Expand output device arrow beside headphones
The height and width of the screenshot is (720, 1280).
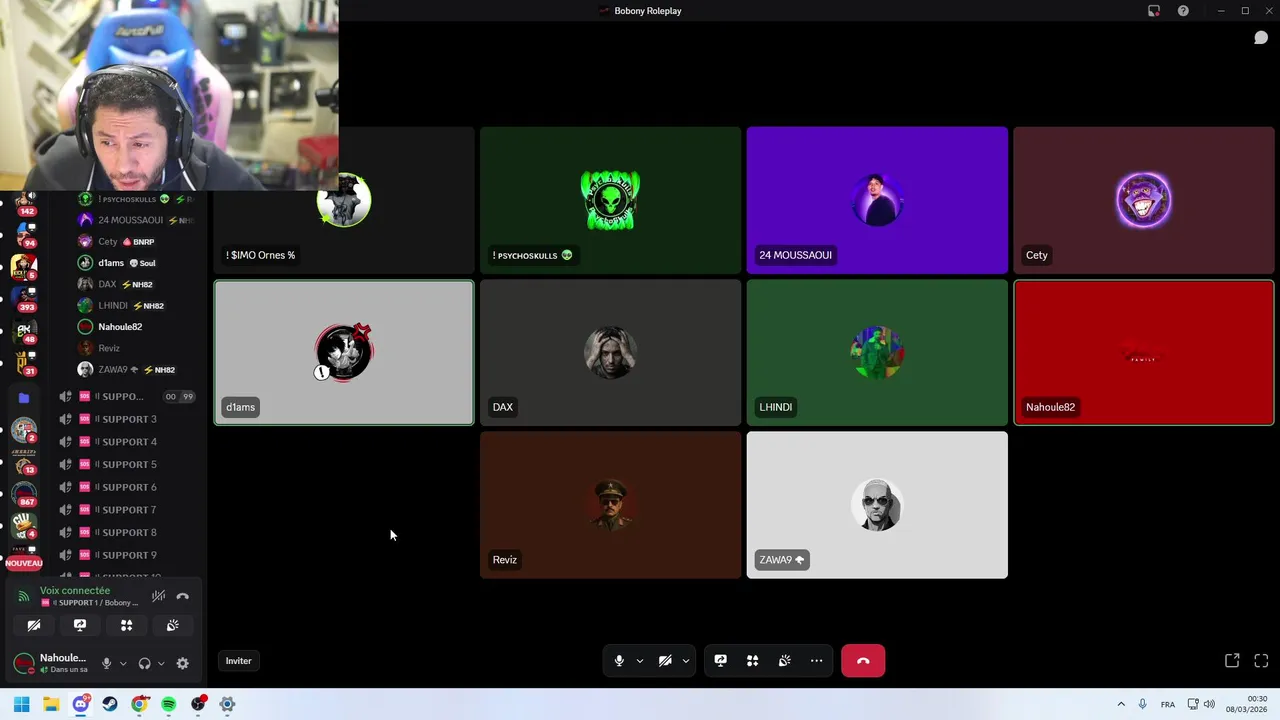click(161, 663)
